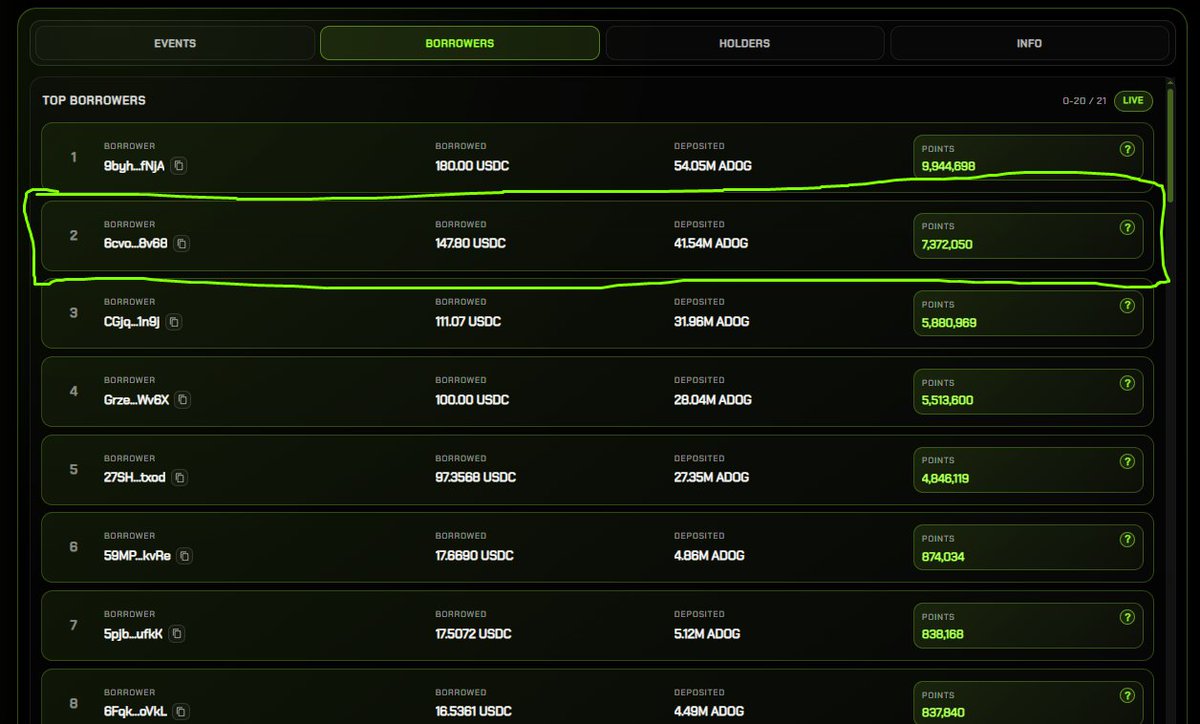Click deposited value 31.96M ADOG
Image resolution: width=1200 pixels, height=724 pixels.
point(712,322)
